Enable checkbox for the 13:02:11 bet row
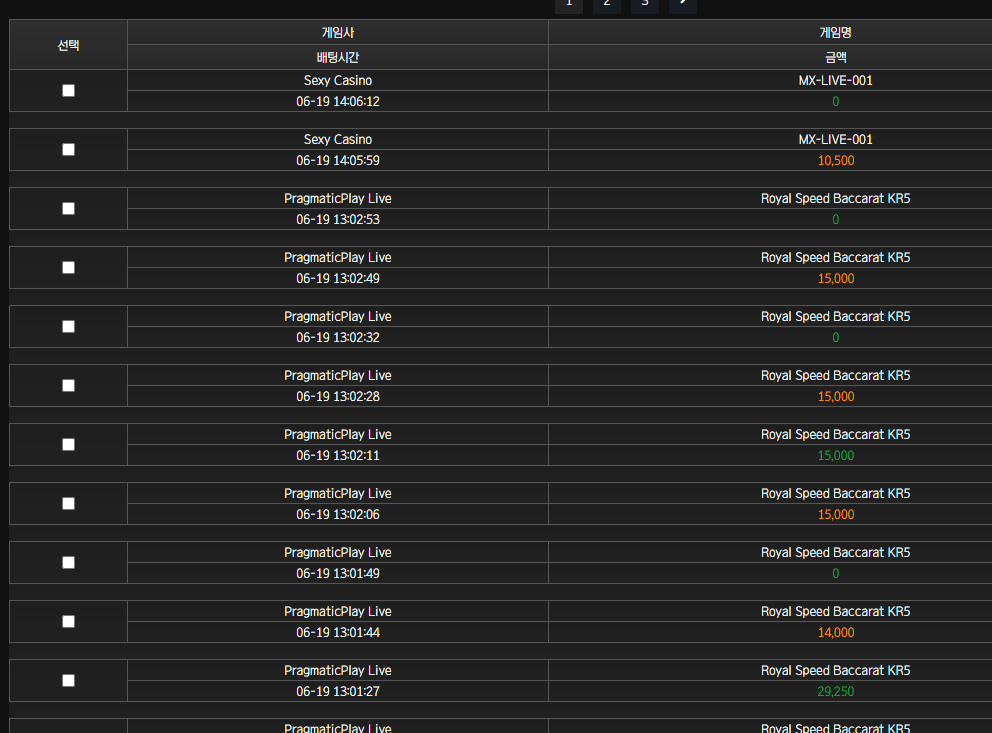 click(68, 445)
